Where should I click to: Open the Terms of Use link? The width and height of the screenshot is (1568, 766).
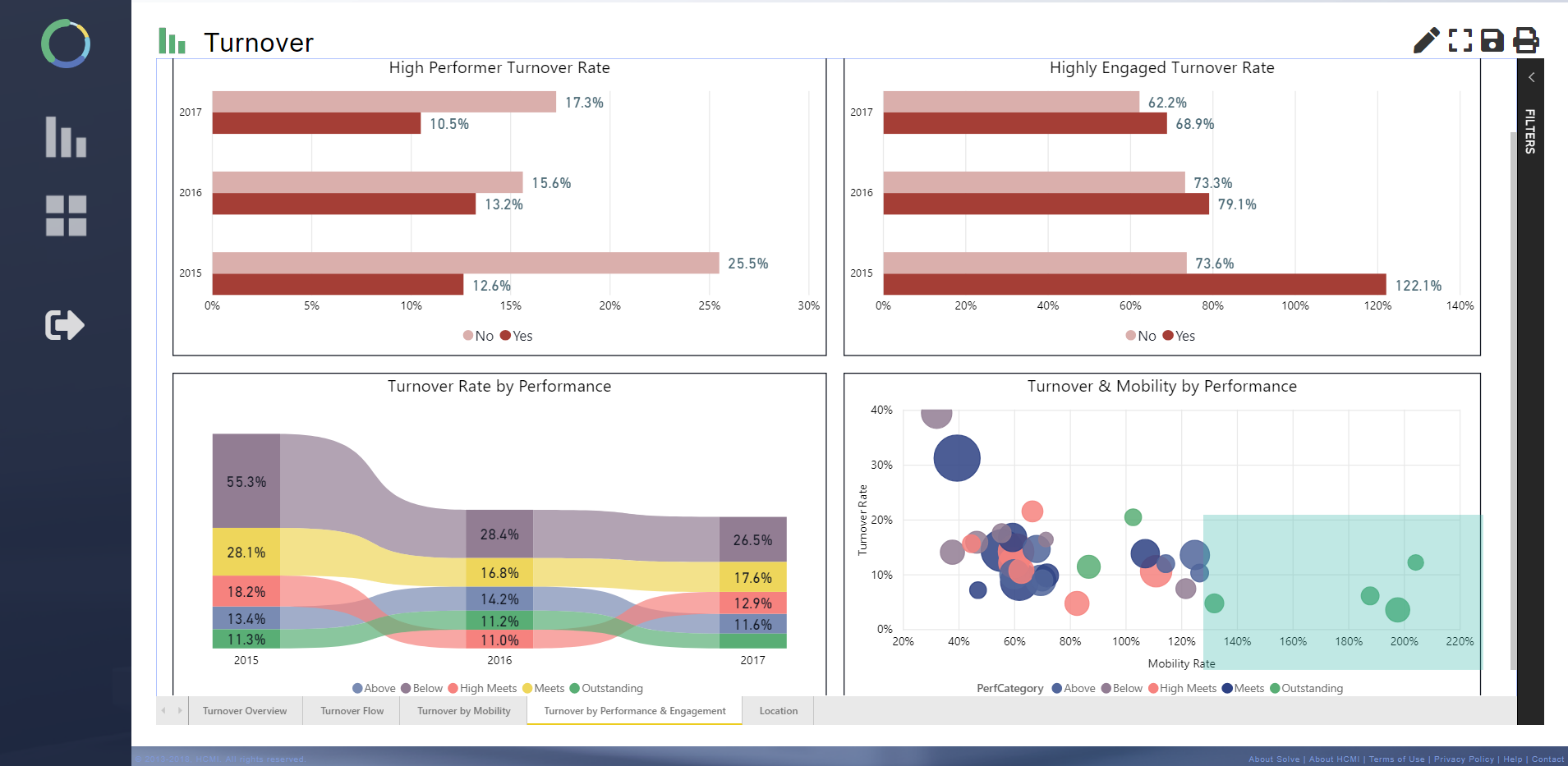[x=1396, y=759]
